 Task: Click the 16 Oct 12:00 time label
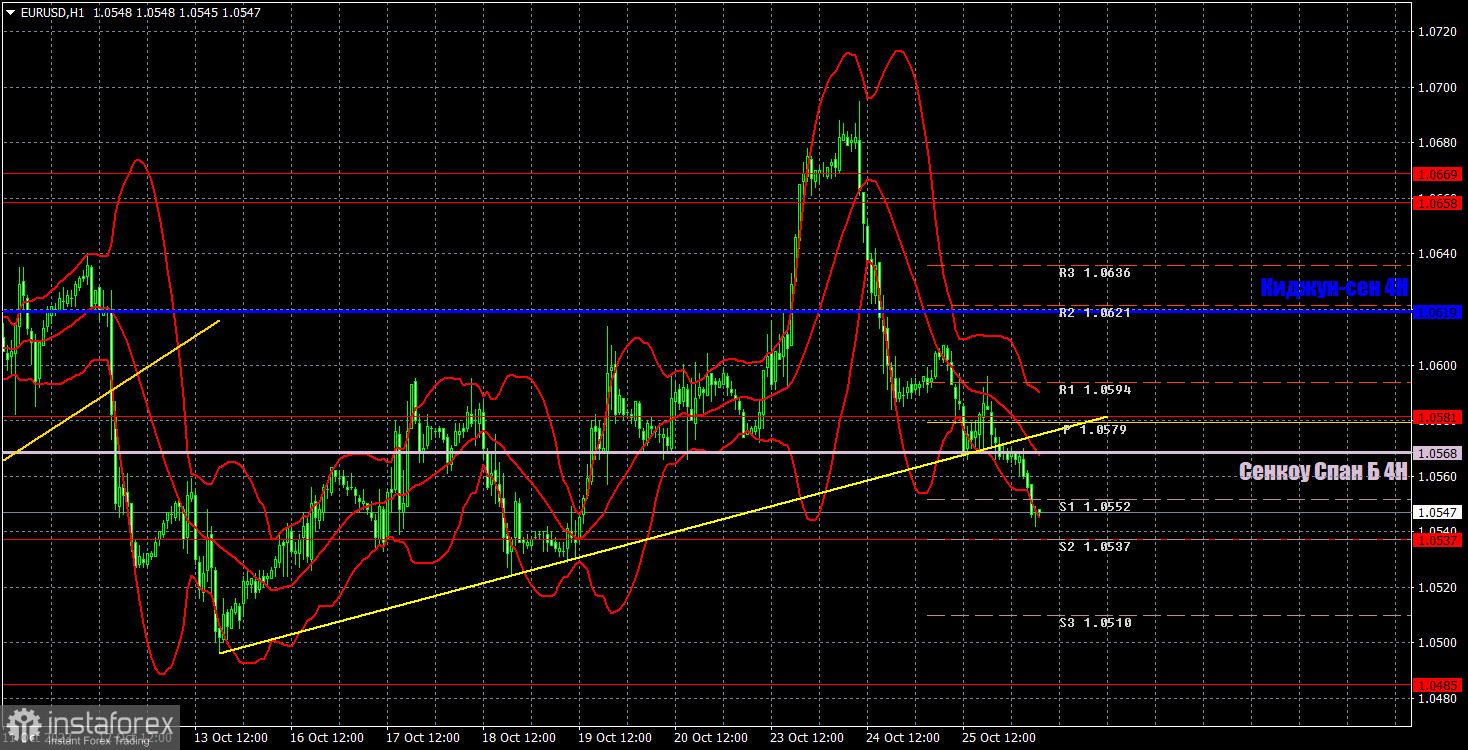tap(326, 738)
